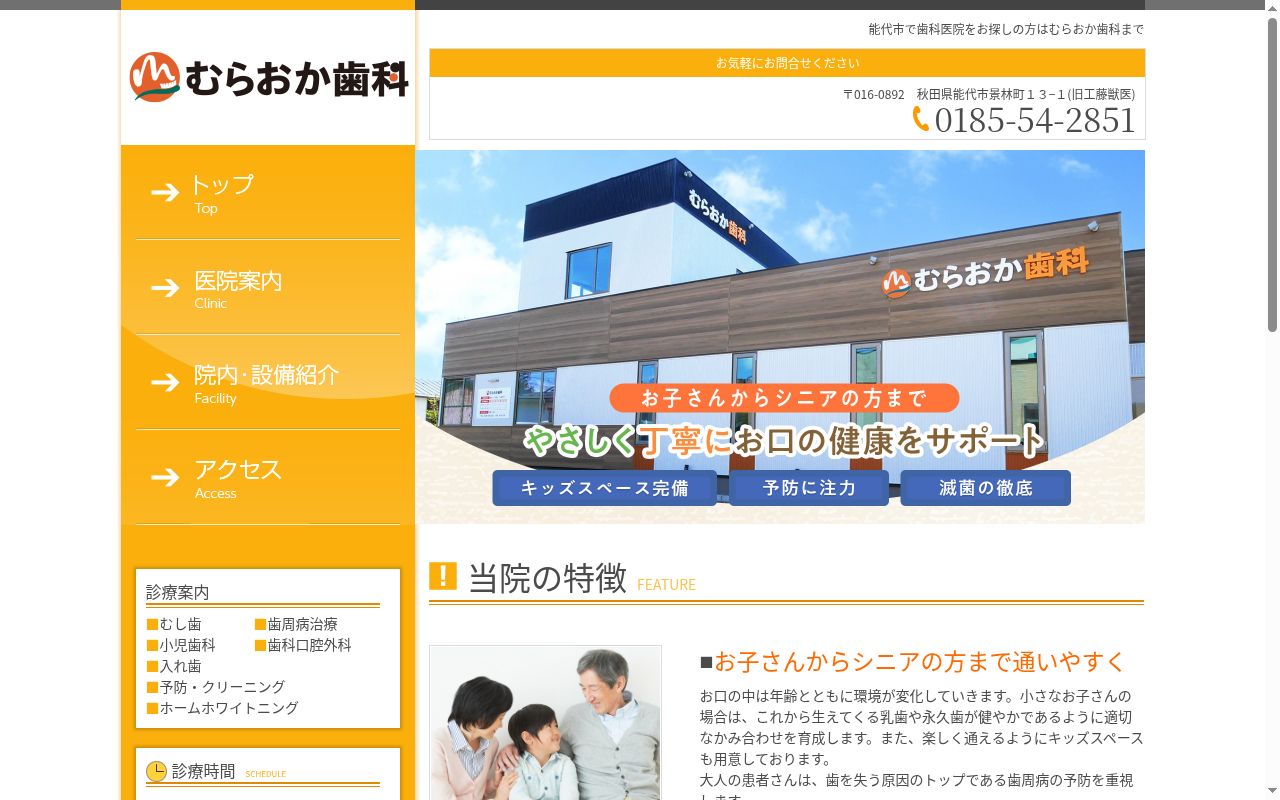Click the お気軽にお問合せください contact bar

coord(787,63)
